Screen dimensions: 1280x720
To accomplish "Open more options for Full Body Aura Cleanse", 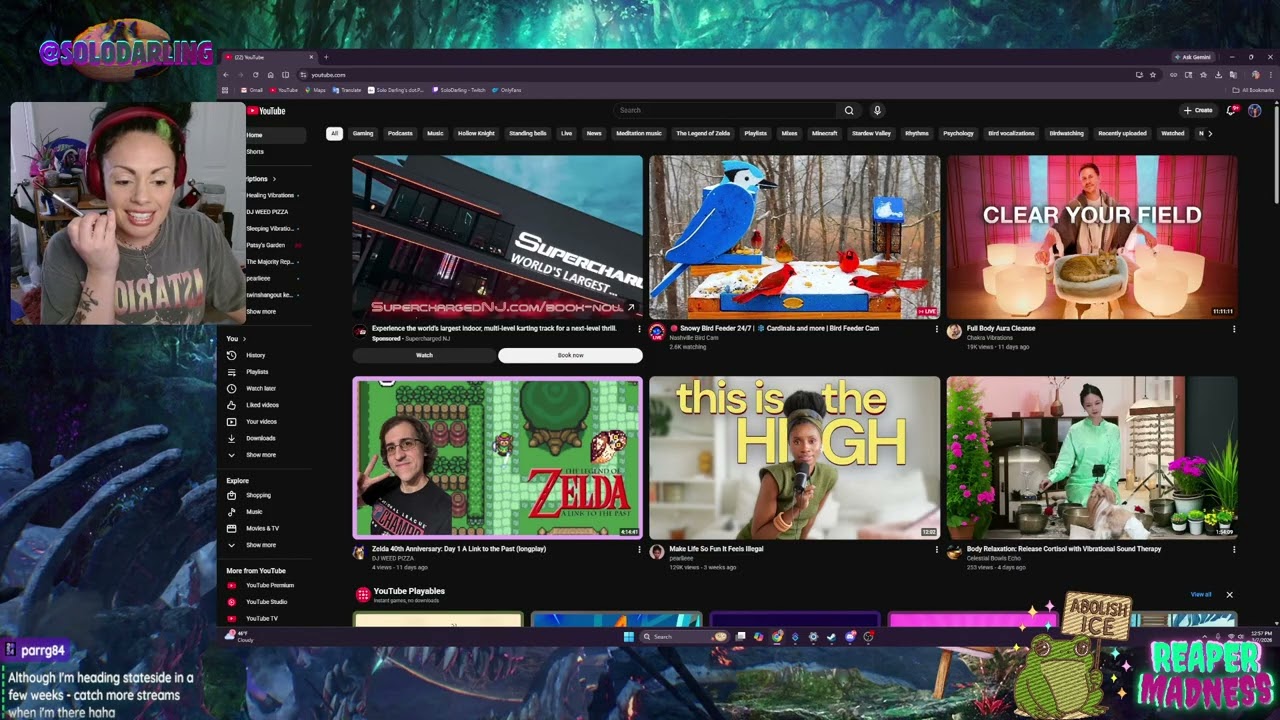I will pyautogui.click(x=1233, y=329).
